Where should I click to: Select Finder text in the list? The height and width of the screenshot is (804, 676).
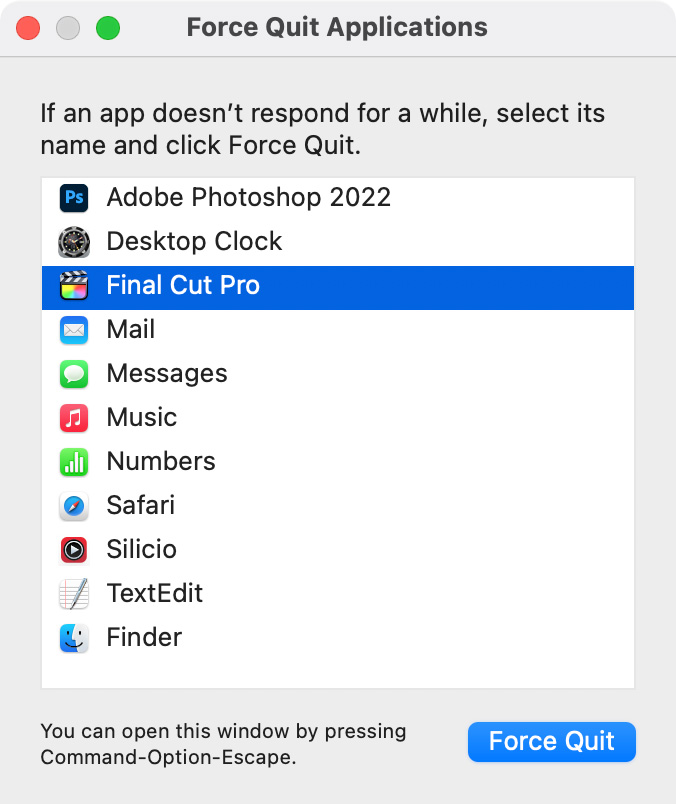[144, 637]
